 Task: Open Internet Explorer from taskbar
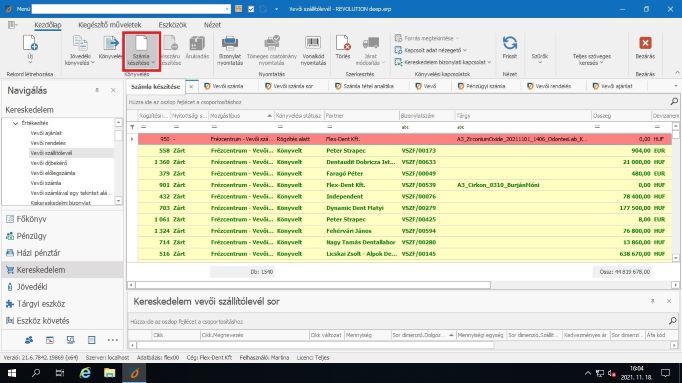84,373
